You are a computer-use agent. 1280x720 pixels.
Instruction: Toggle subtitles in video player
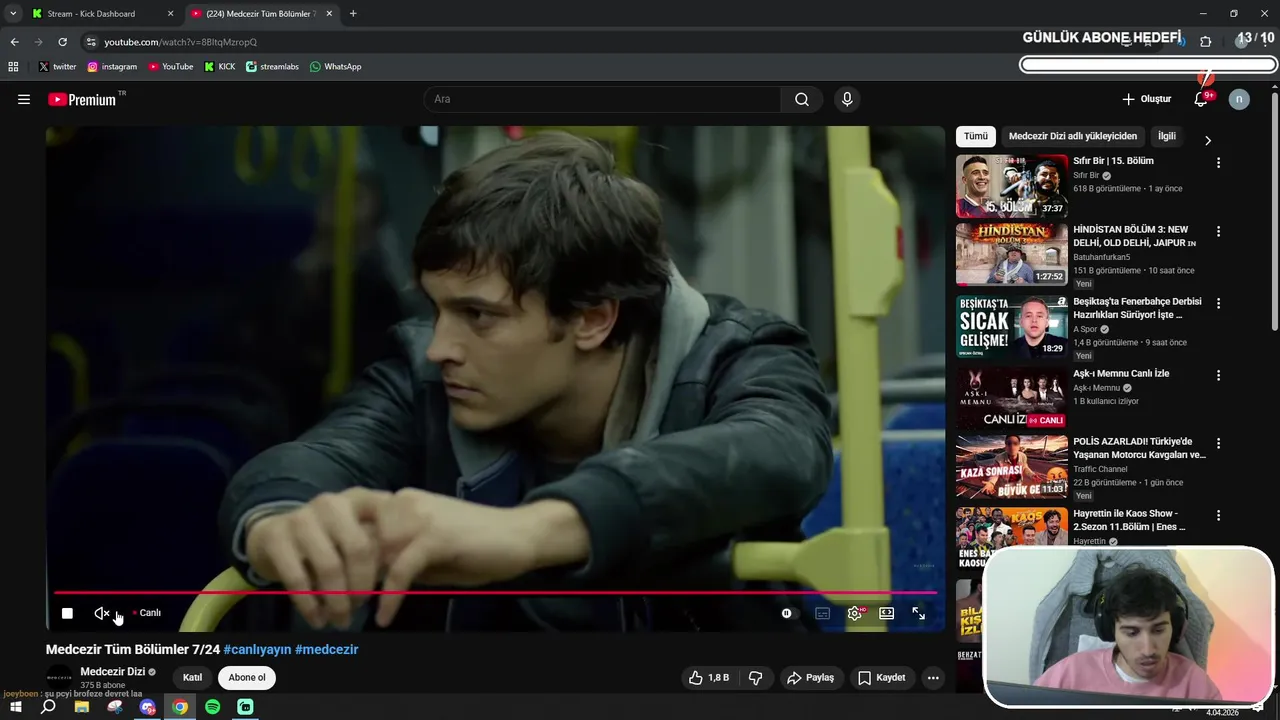(822, 613)
